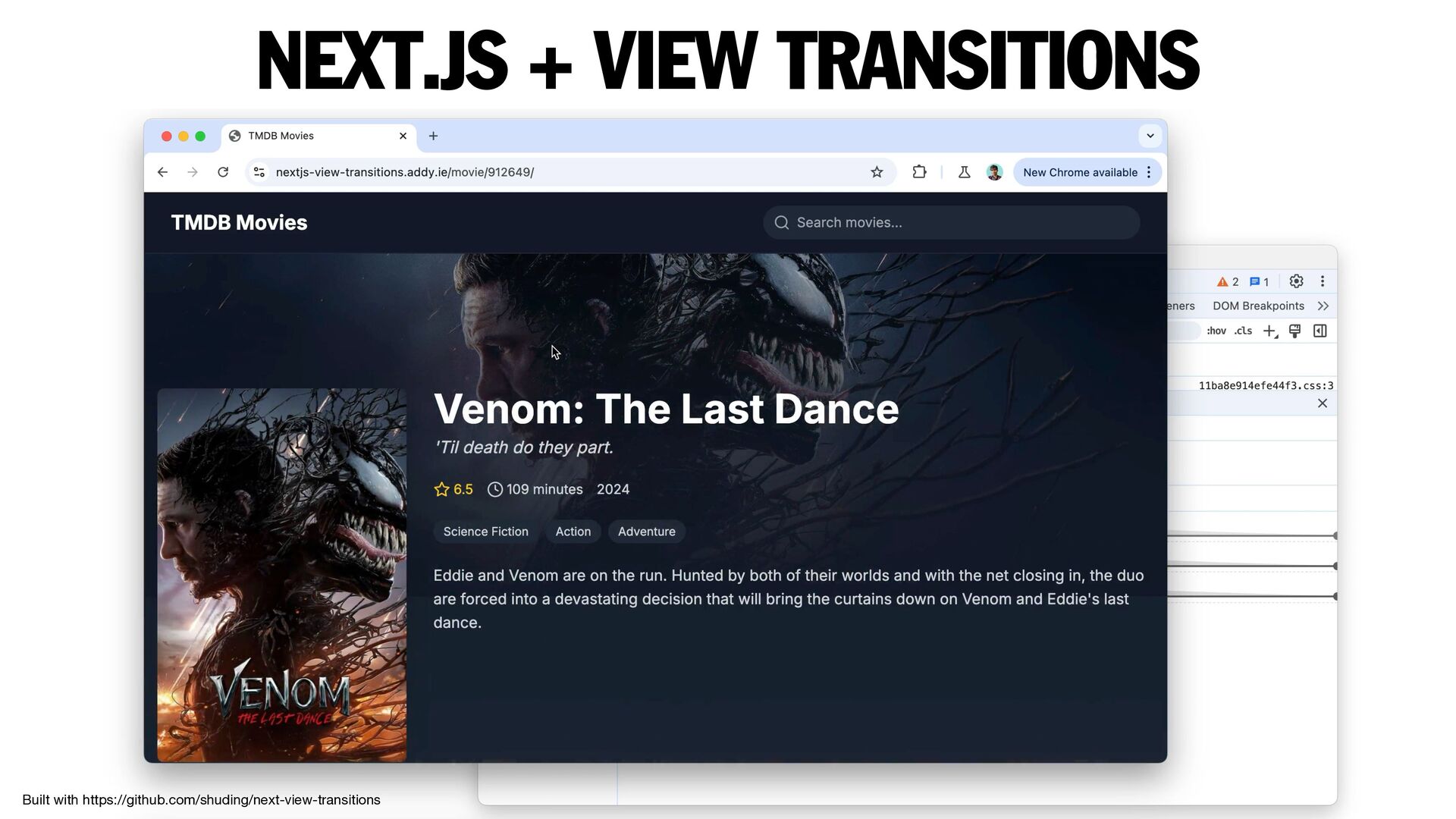The image size is (1456, 819).
Task: Toggle rendering emulations paintbrush icon
Action: pyautogui.click(x=1295, y=331)
